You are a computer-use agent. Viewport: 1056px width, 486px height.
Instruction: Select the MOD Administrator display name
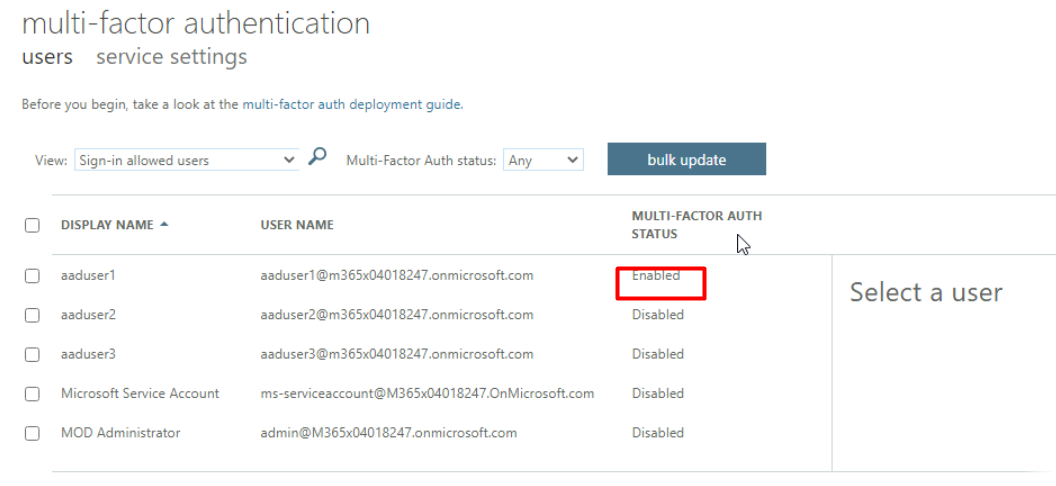[x=121, y=433]
